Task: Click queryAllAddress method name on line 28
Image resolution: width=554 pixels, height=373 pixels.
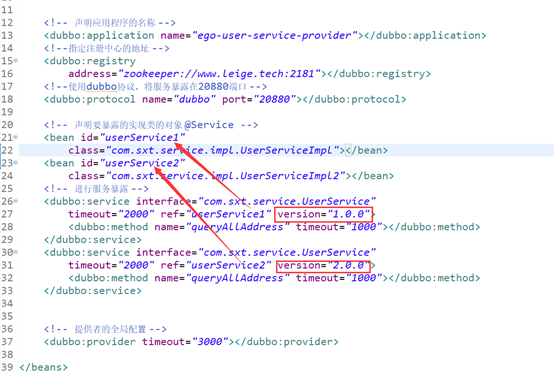Action: tap(237, 227)
